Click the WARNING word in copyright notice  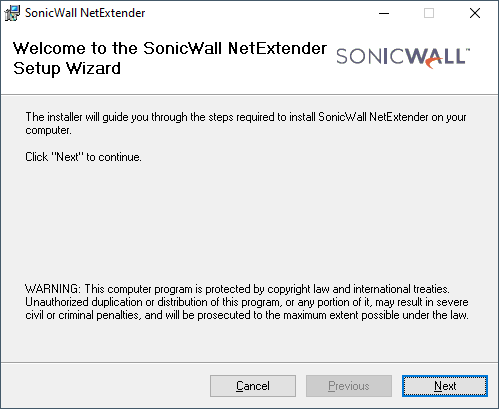pyautogui.click(x=53, y=289)
